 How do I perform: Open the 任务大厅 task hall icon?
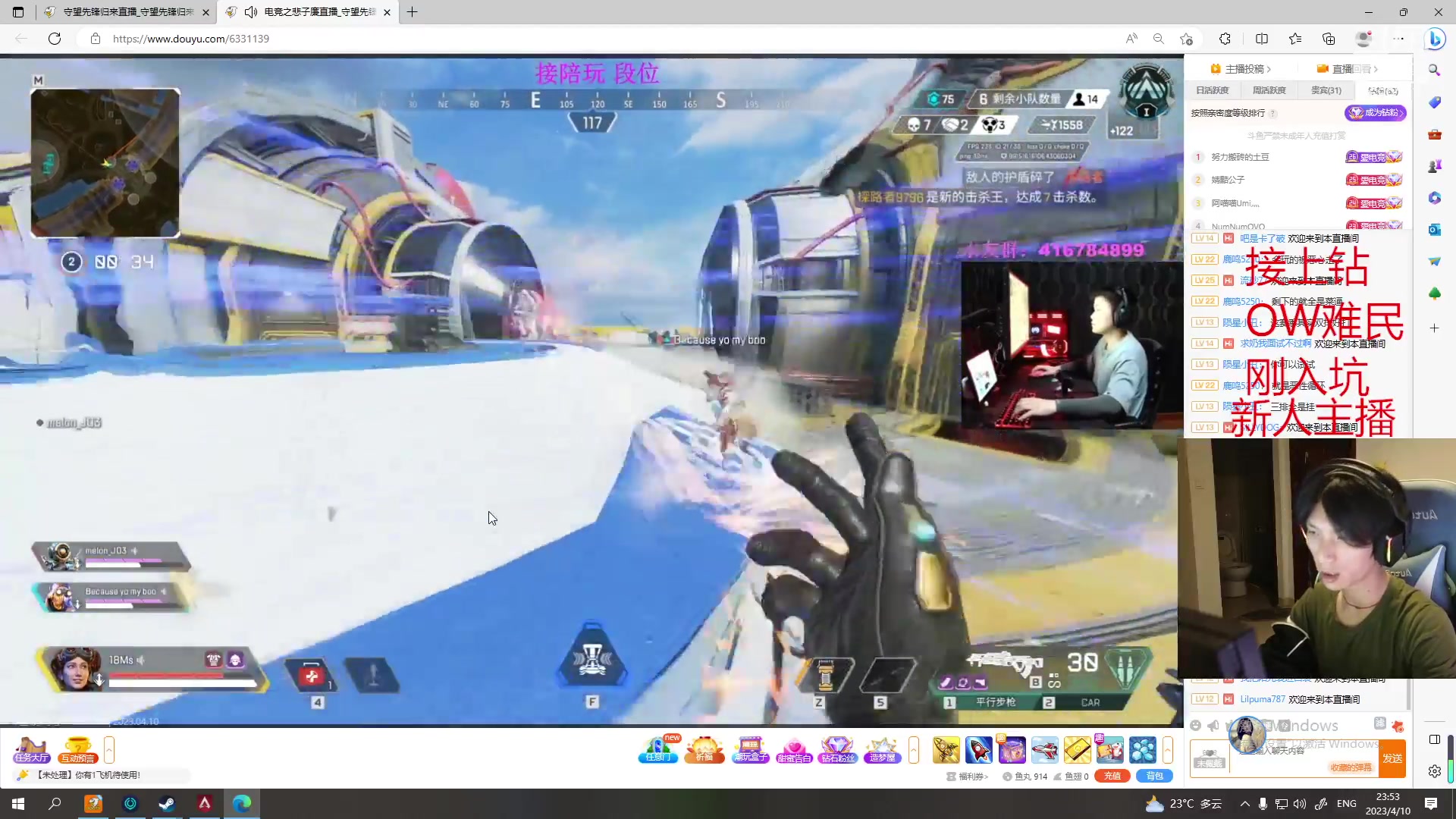tap(32, 749)
